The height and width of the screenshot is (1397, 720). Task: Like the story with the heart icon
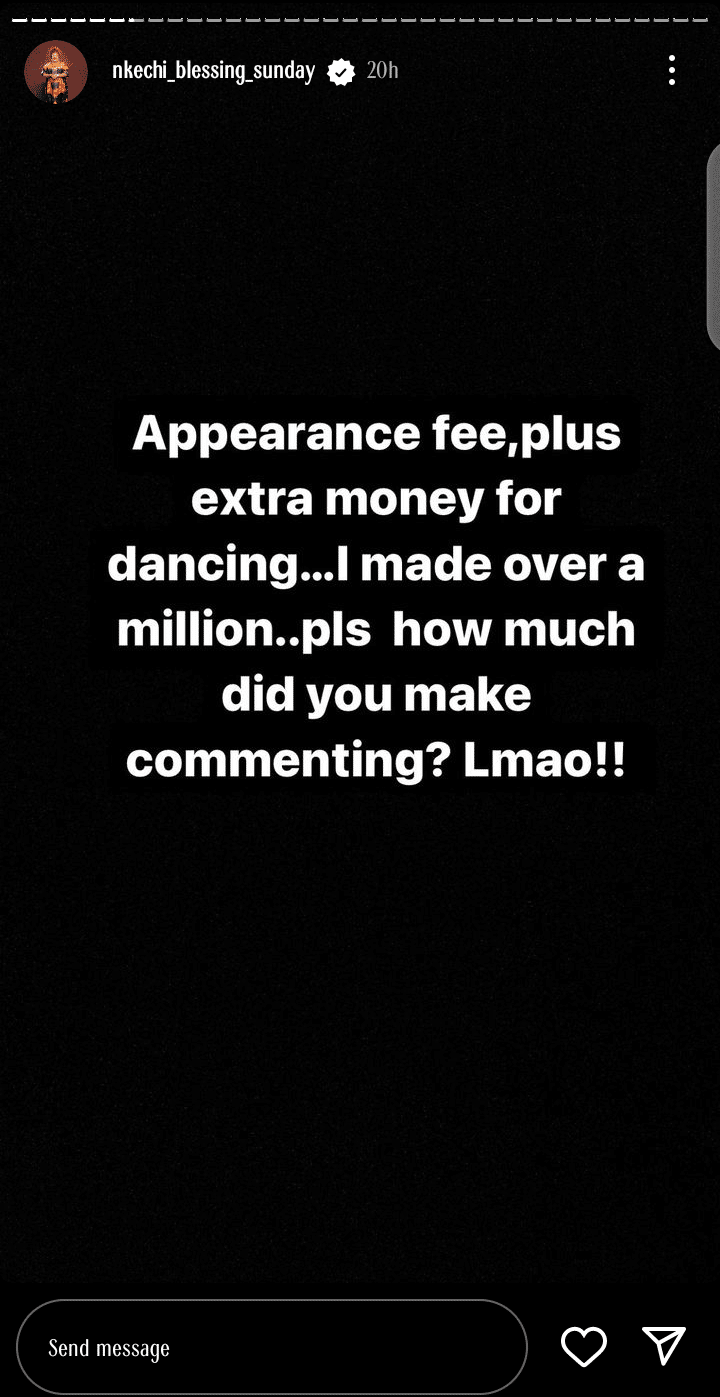click(584, 1347)
